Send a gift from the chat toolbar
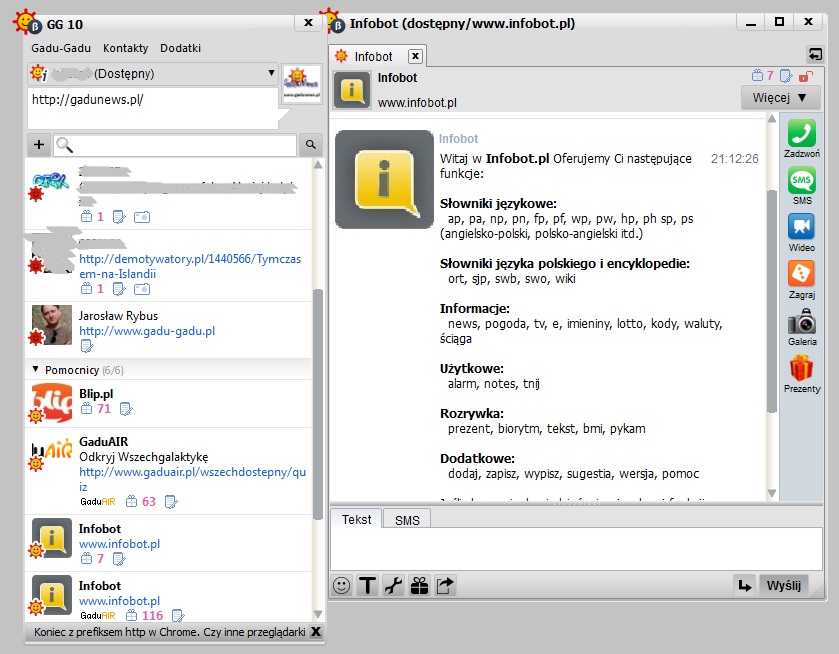The height and width of the screenshot is (654, 839). click(420, 585)
